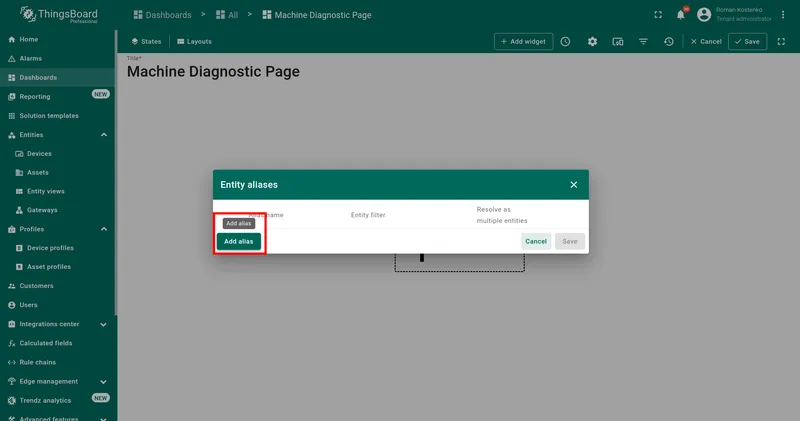Open dashboard settings gear icon

tap(592, 41)
